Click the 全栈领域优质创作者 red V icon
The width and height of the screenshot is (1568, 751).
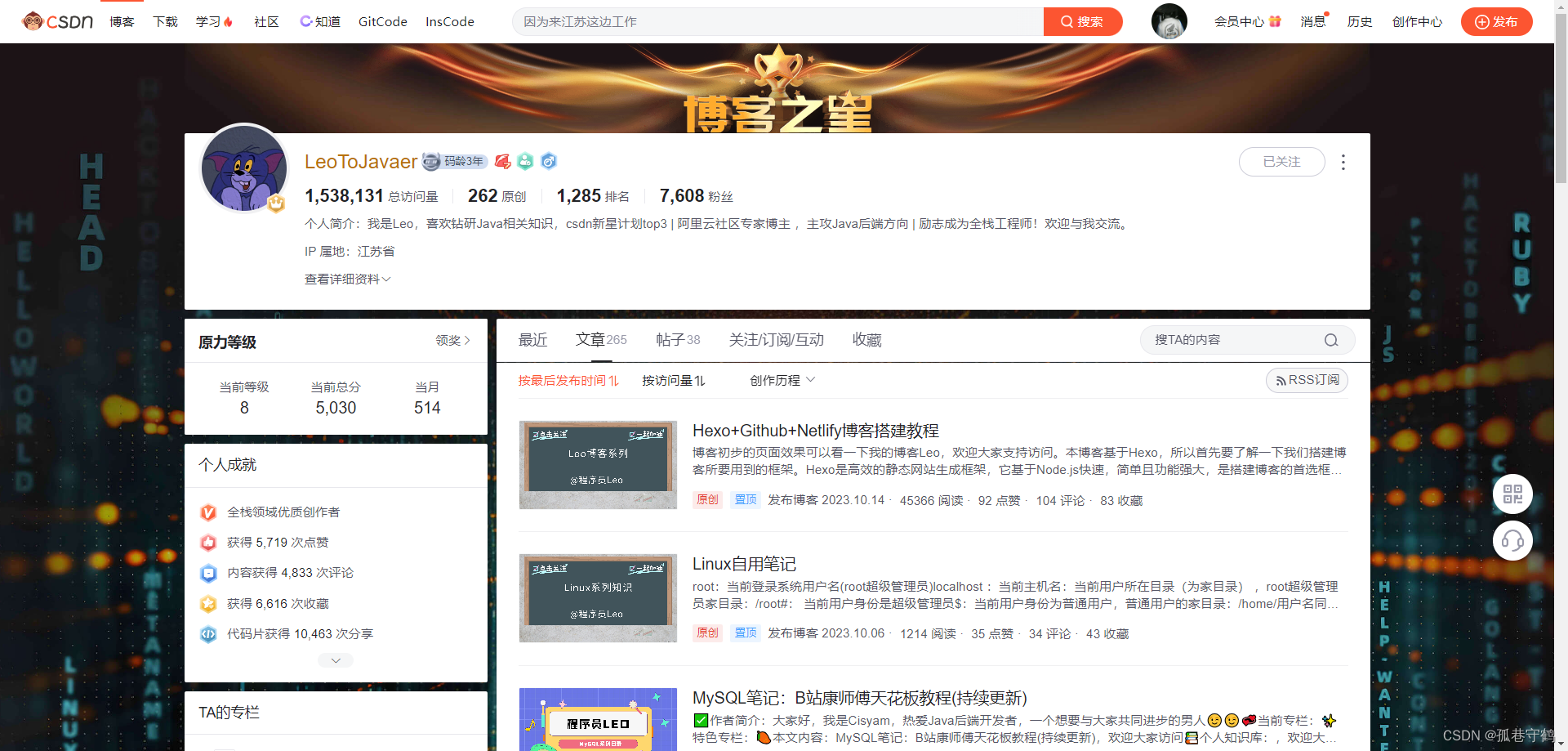tap(208, 512)
